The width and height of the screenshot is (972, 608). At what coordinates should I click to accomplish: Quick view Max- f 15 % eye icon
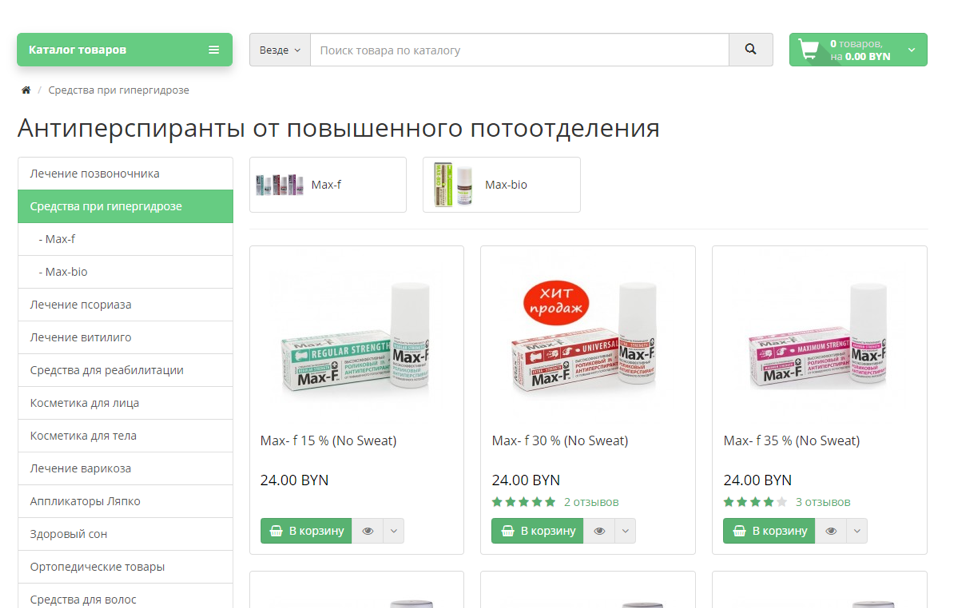(368, 531)
